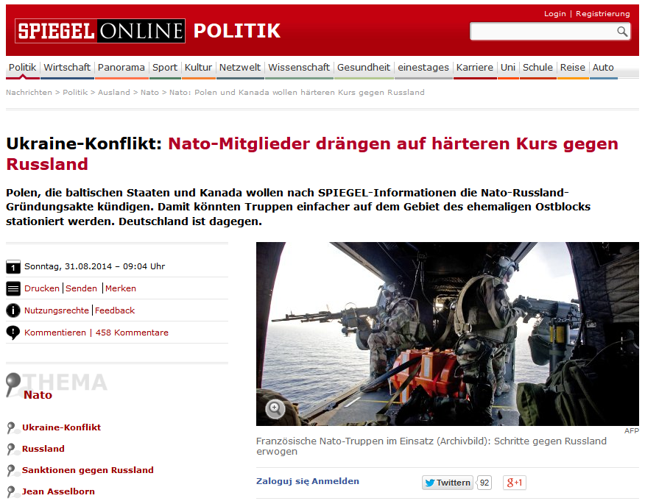This screenshot has width=645, height=501.
Task: Switch to the Netzwelt tab
Action: tap(240, 68)
